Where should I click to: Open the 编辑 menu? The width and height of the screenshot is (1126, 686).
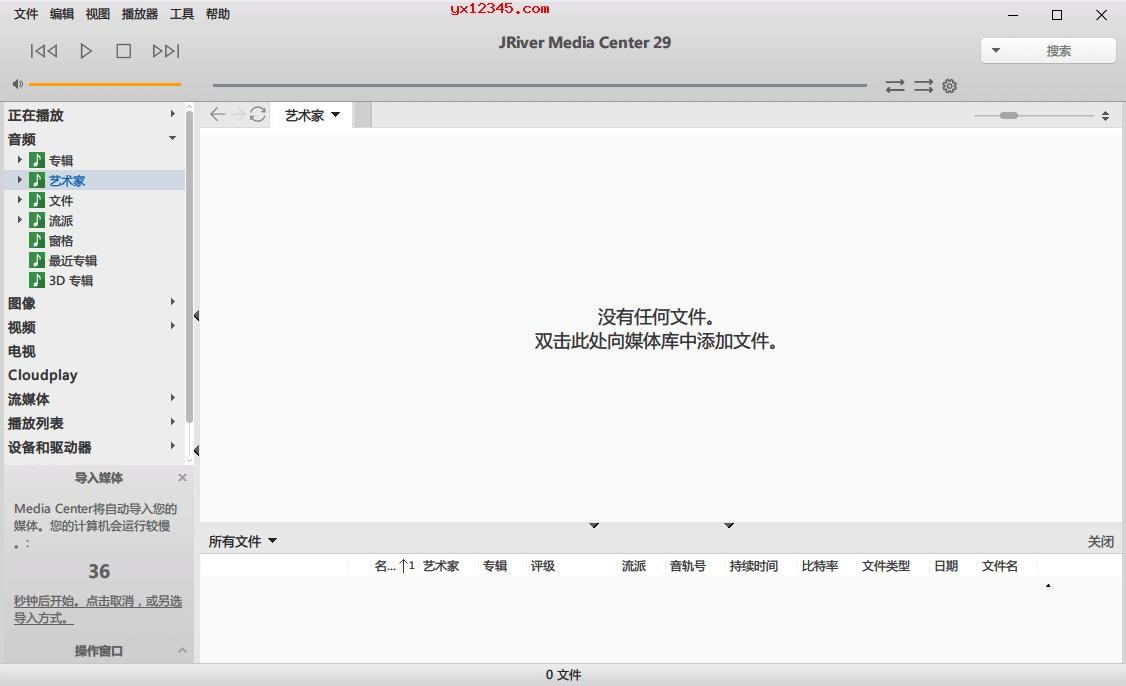[62, 14]
